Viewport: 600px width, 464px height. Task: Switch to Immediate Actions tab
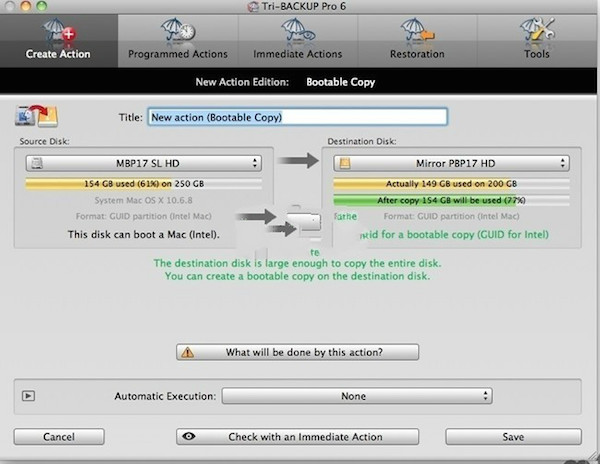pyautogui.click(x=298, y=41)
